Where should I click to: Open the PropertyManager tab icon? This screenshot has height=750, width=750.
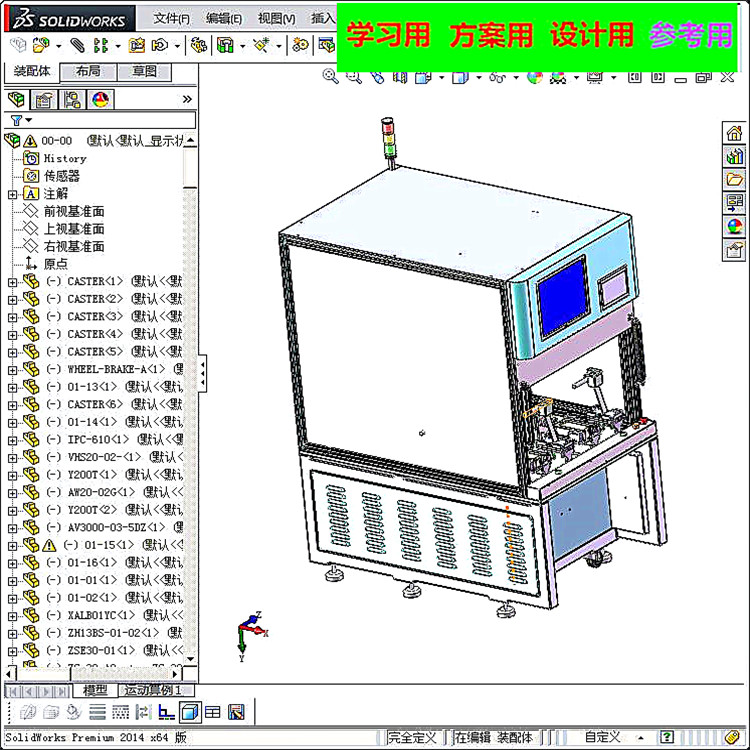pyautogui.click(x=44, y=99)
